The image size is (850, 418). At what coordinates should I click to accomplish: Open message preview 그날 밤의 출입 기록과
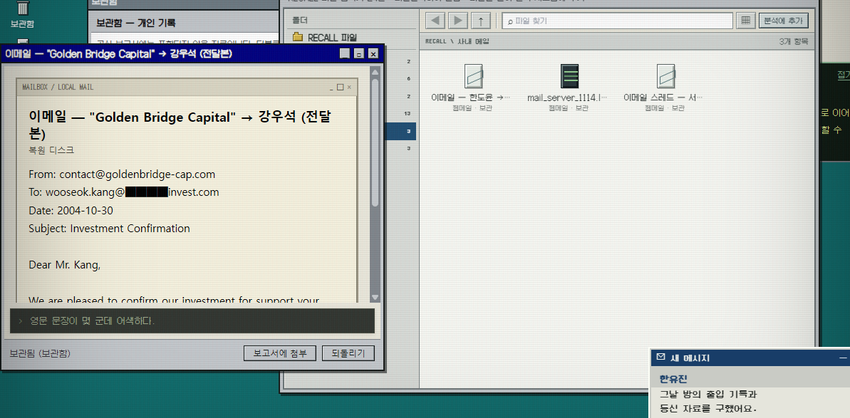pos(708,395)
